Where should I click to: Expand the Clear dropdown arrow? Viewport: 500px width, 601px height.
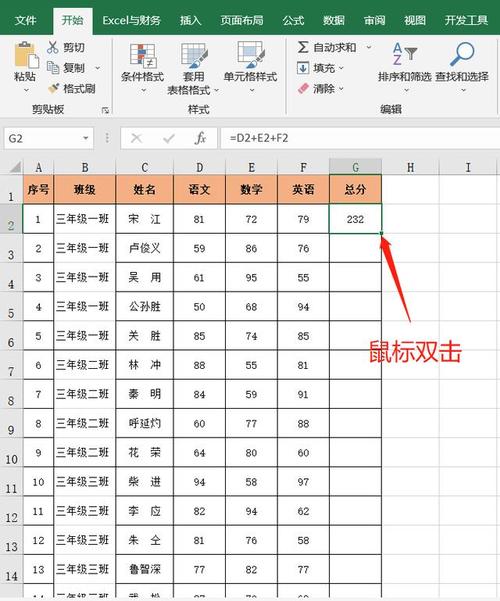(341, 89)
